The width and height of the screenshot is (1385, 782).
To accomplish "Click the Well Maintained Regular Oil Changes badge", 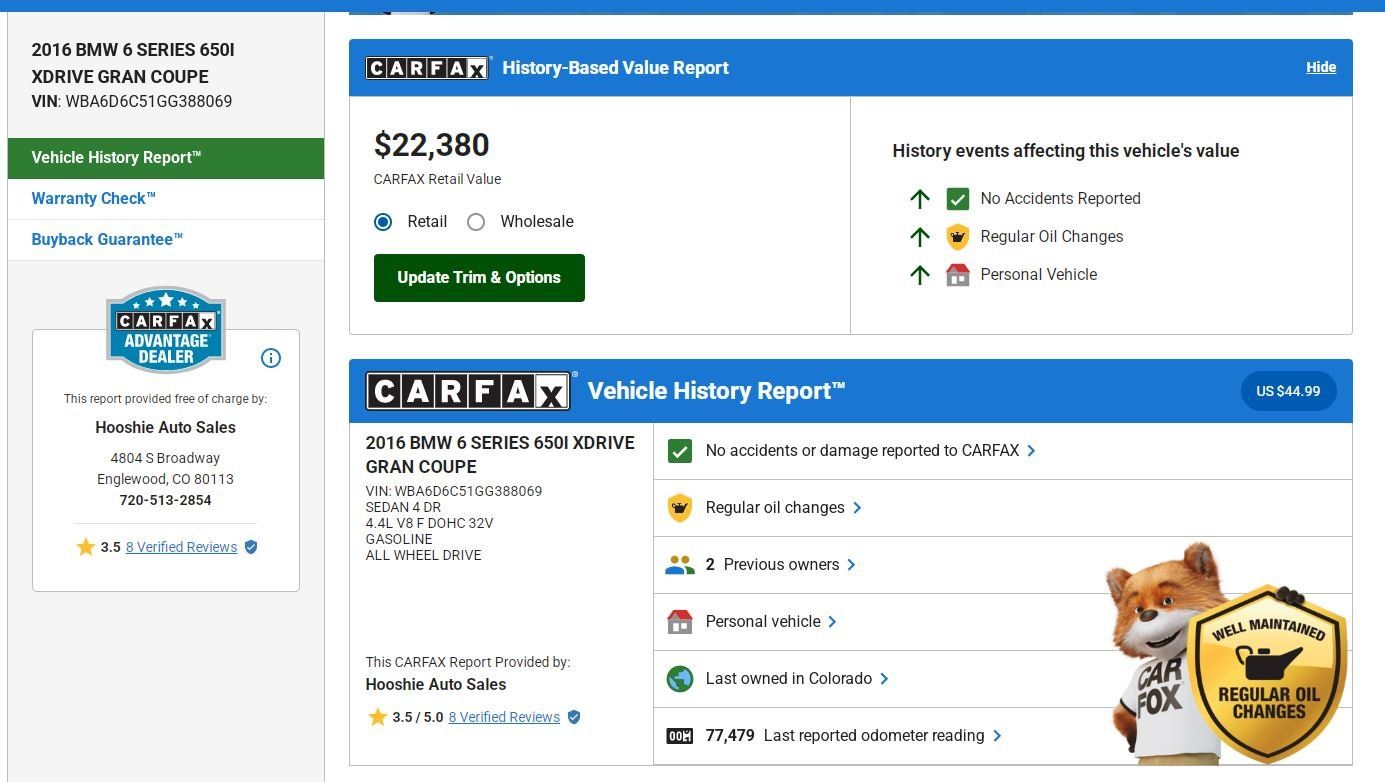I will tap(1268, 673).
